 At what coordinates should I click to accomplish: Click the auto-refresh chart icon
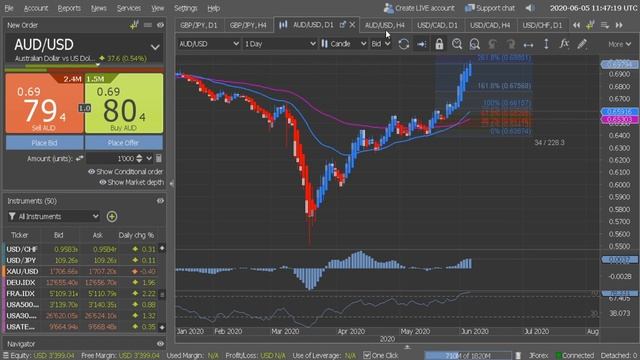(403, 44)
